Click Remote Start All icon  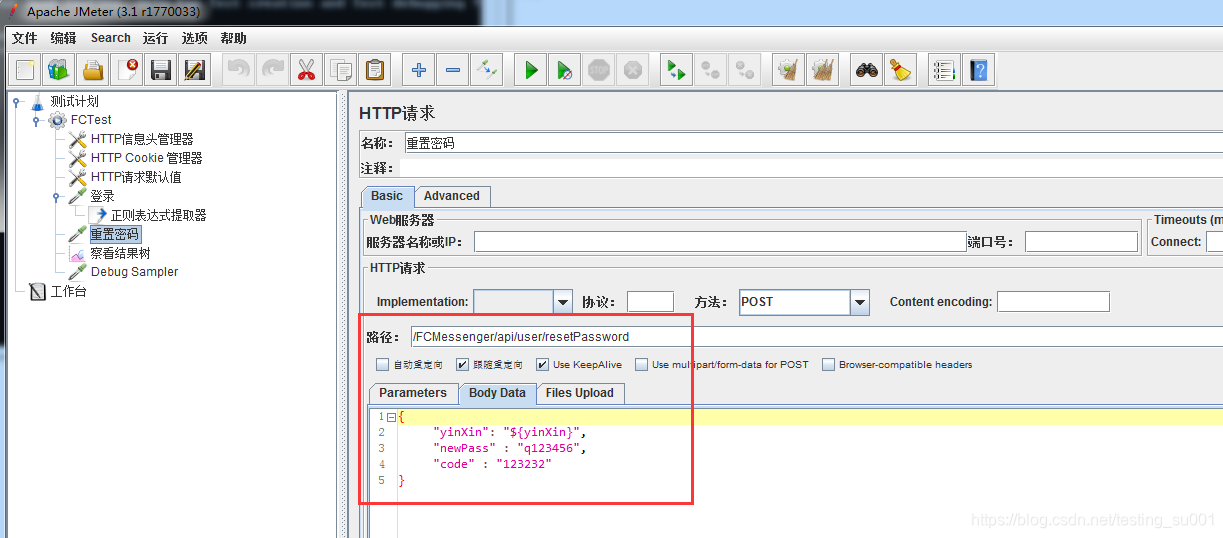coord(677,70)
